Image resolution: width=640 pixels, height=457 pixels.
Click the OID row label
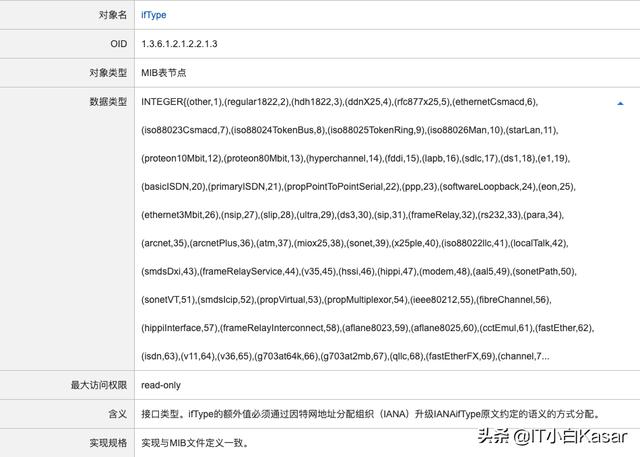click(x=118, y=44)
